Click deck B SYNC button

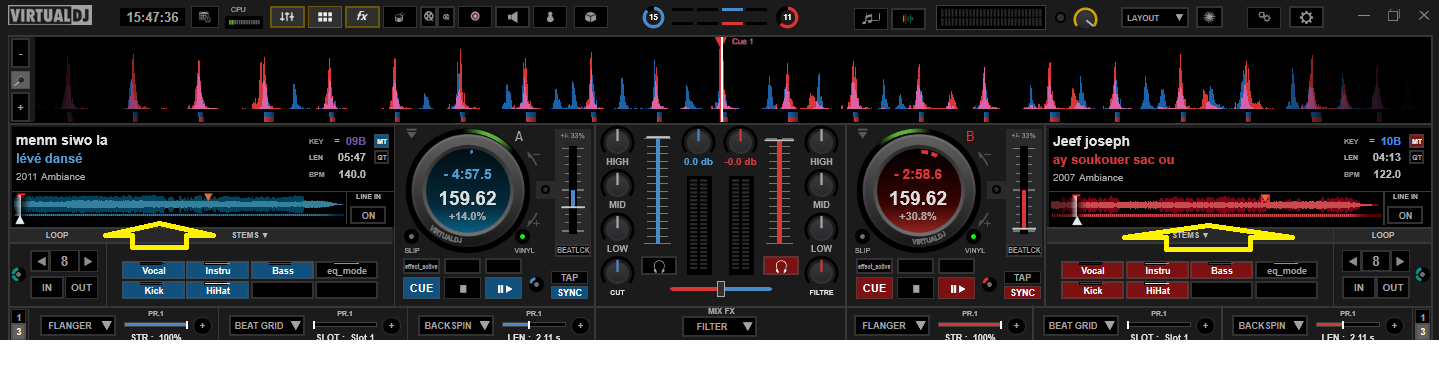click(x=1022, y=293)
